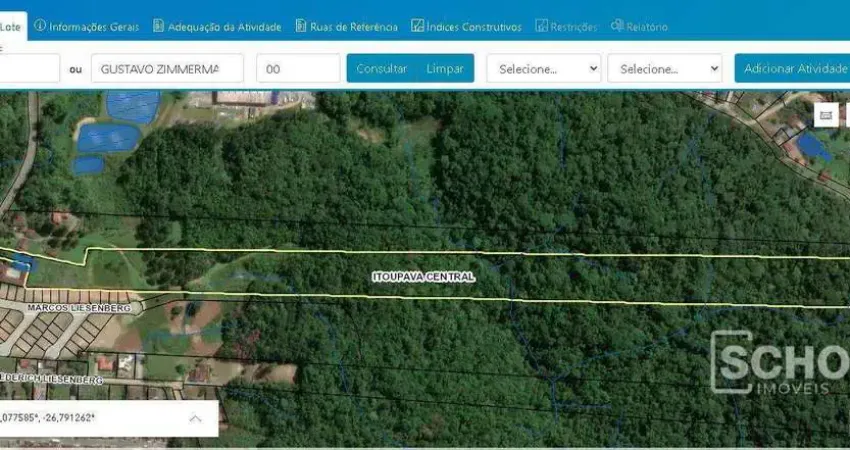
Task: Open the first Selecione dropdown
Action: click(x=543, y=68)
